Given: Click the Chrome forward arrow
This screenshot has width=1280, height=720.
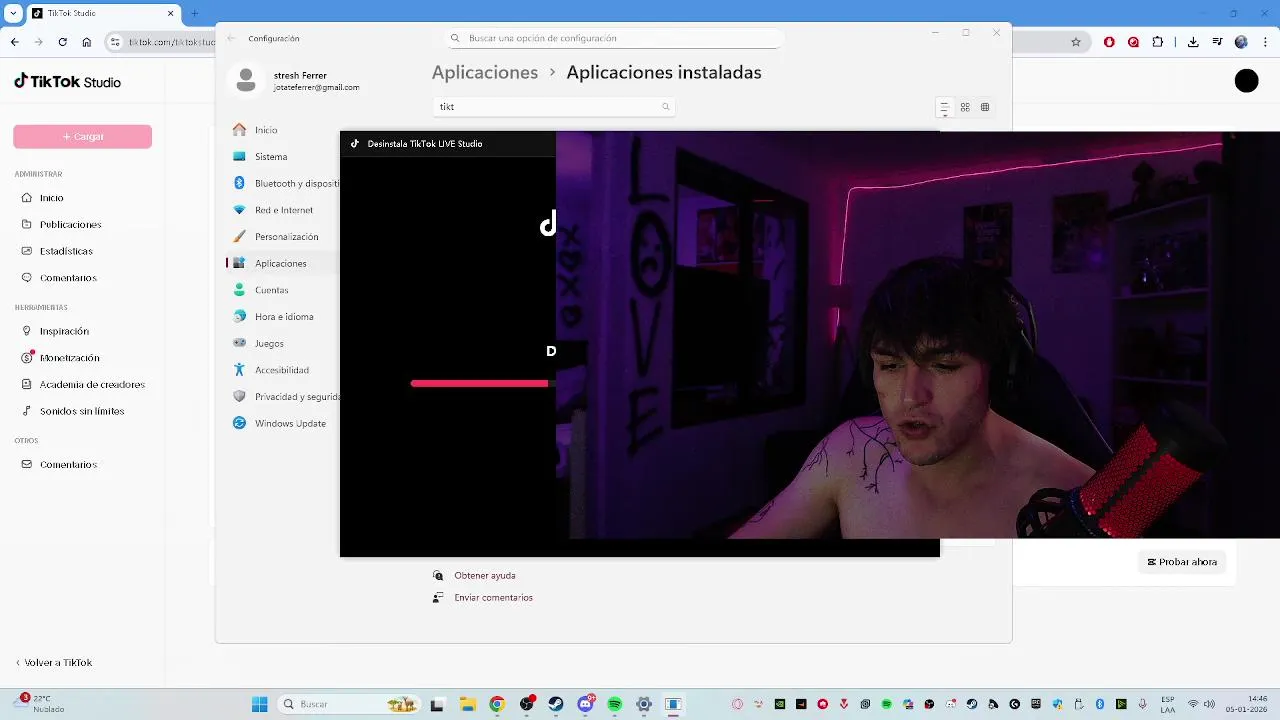Looking at the screenshot, I should click(38, 42).
